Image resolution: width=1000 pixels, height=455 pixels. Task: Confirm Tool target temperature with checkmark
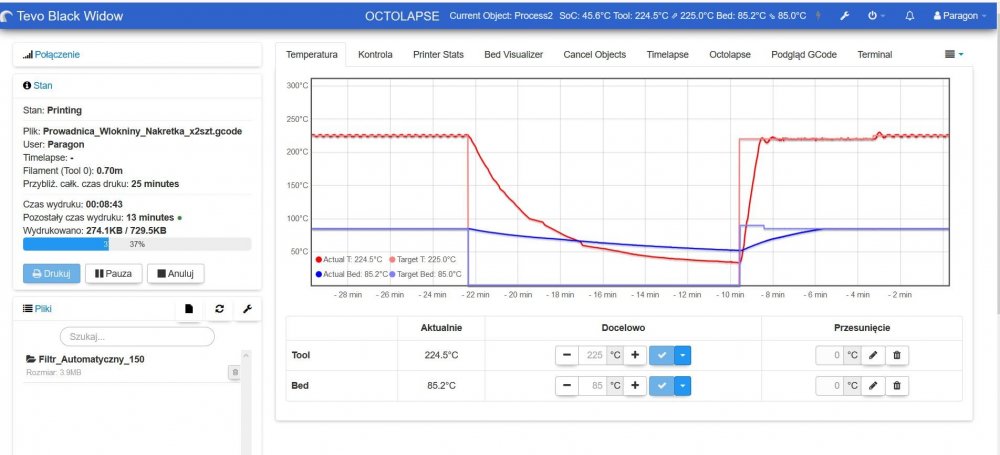660,355
